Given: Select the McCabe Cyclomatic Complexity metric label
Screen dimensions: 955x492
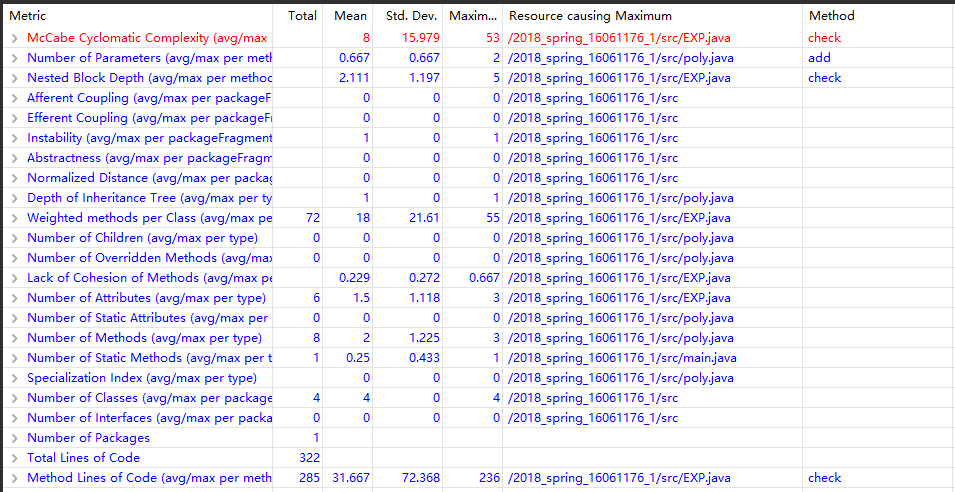Looking at the screenshot, I should pyautogui.click(x=147, y=38).
